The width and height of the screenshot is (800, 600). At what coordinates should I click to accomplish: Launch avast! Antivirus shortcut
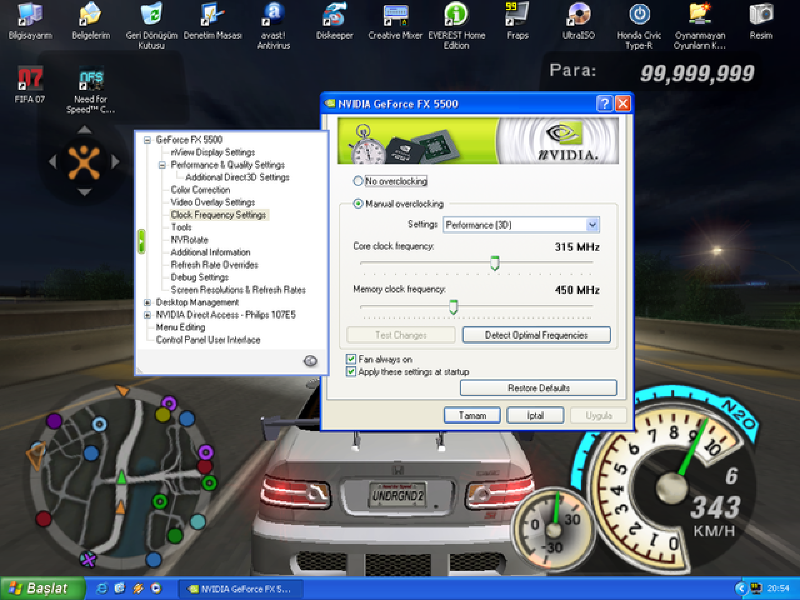click(273, 26)
